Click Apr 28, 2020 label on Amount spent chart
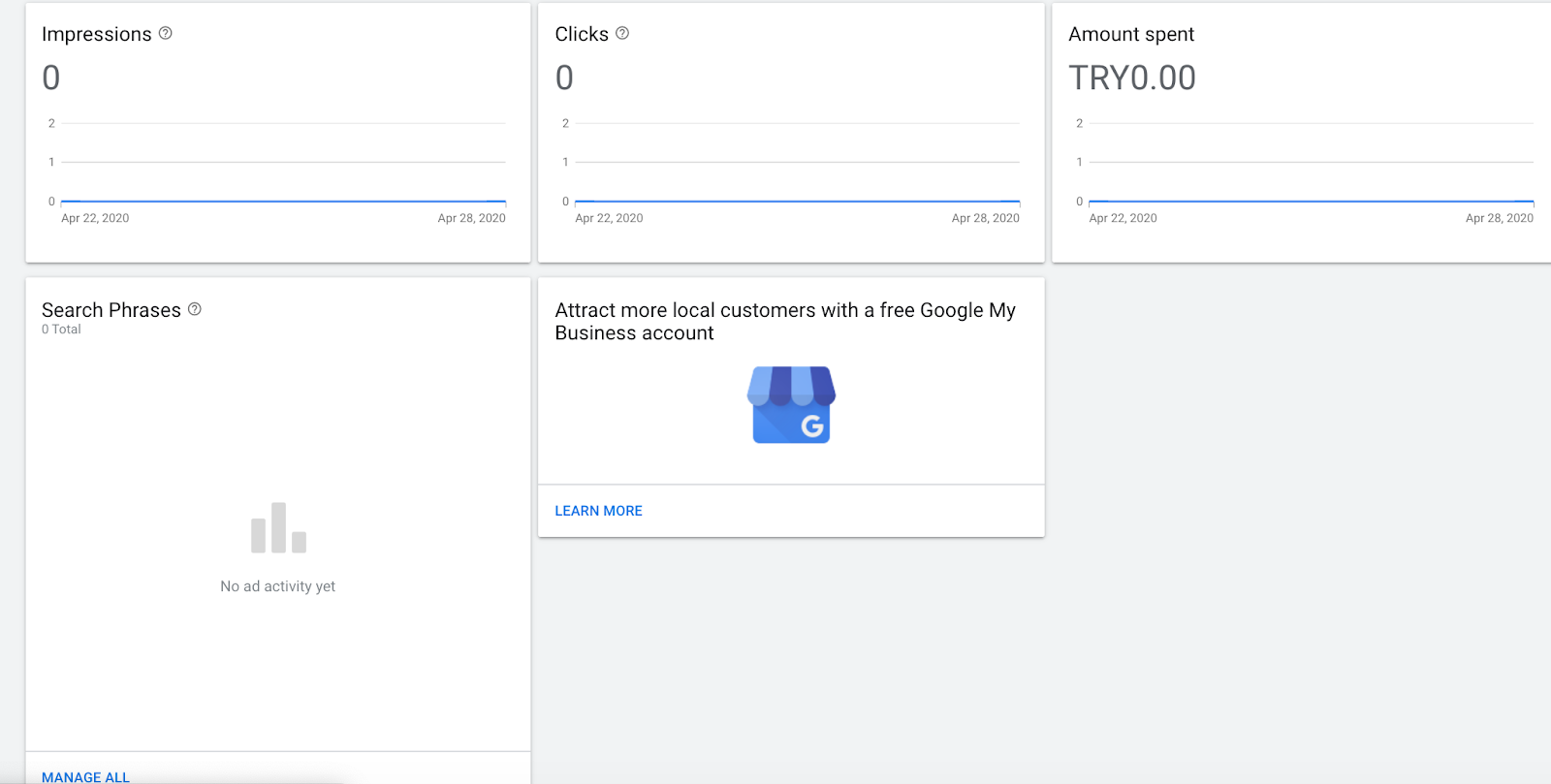Viewport: 1551px width, 784px height. point(1499,218)
